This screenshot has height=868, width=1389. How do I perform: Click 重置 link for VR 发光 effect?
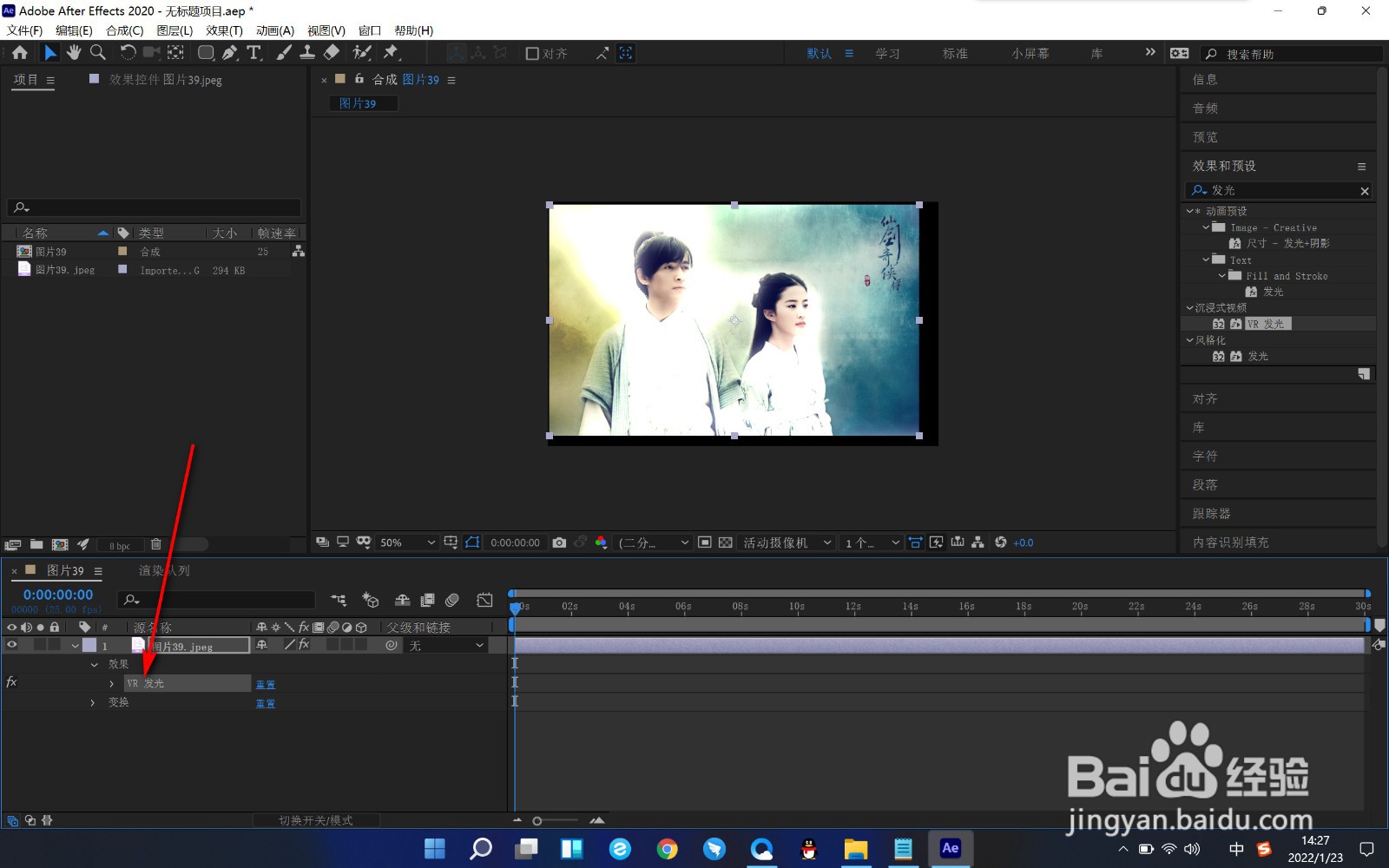[266, 684]
